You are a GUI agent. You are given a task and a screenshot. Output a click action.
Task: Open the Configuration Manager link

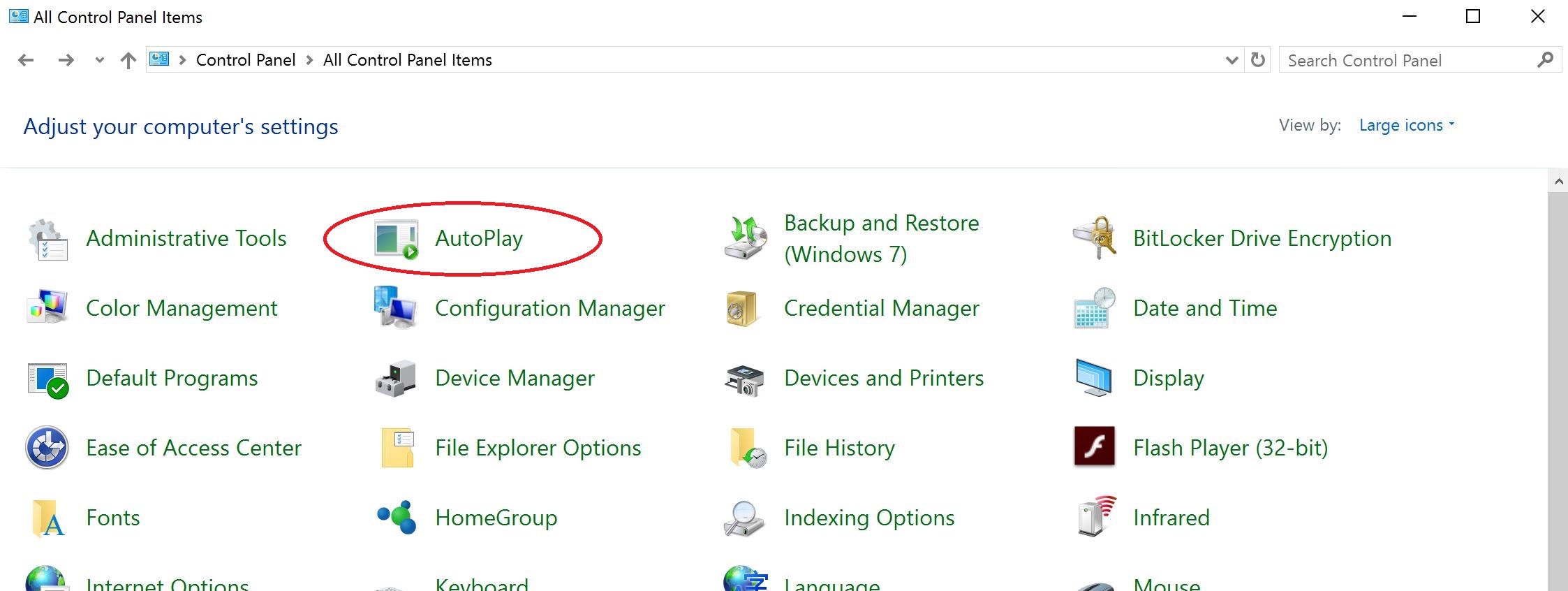(x=550, y=308)
